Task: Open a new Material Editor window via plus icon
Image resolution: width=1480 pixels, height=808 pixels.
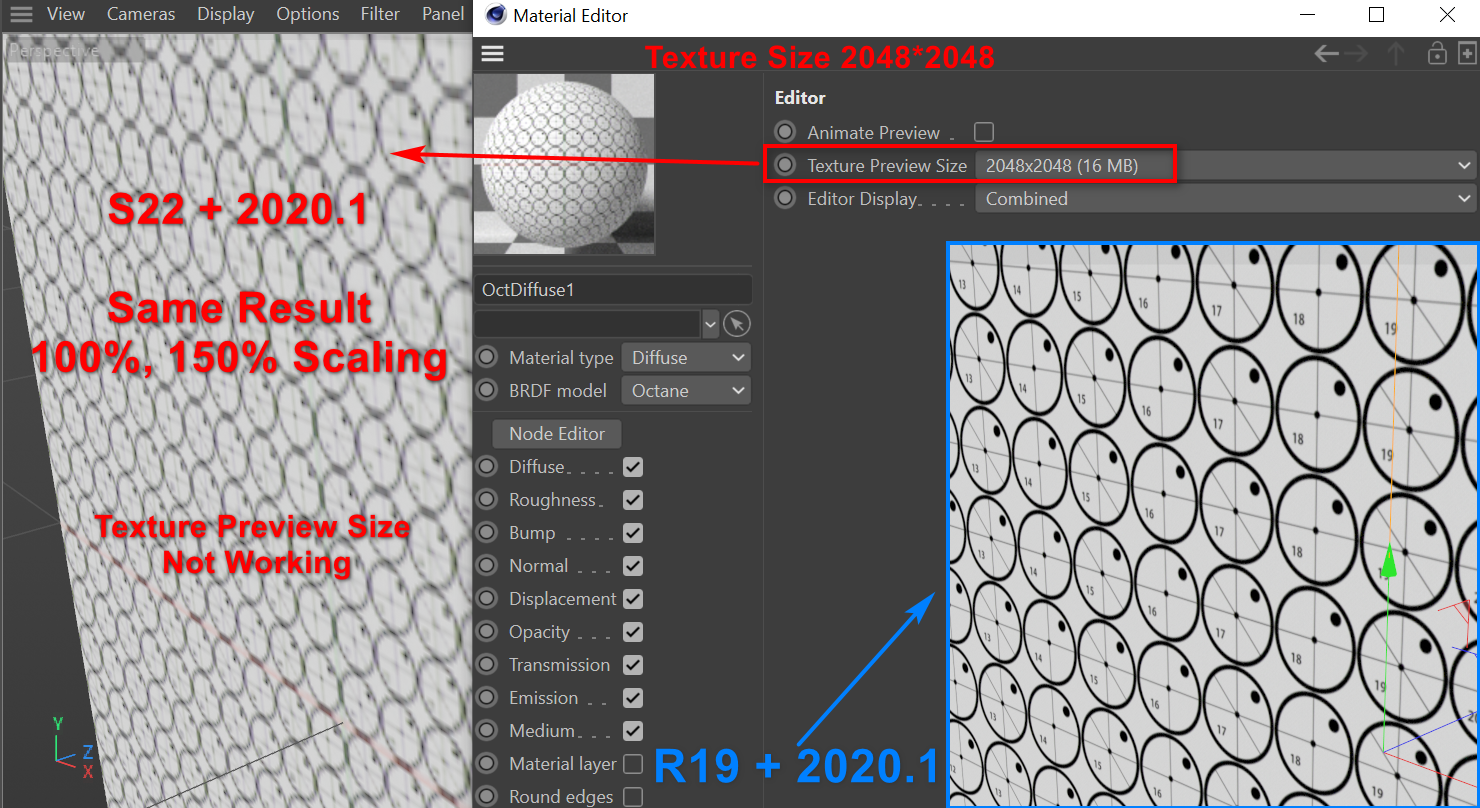Action: 1467,54
